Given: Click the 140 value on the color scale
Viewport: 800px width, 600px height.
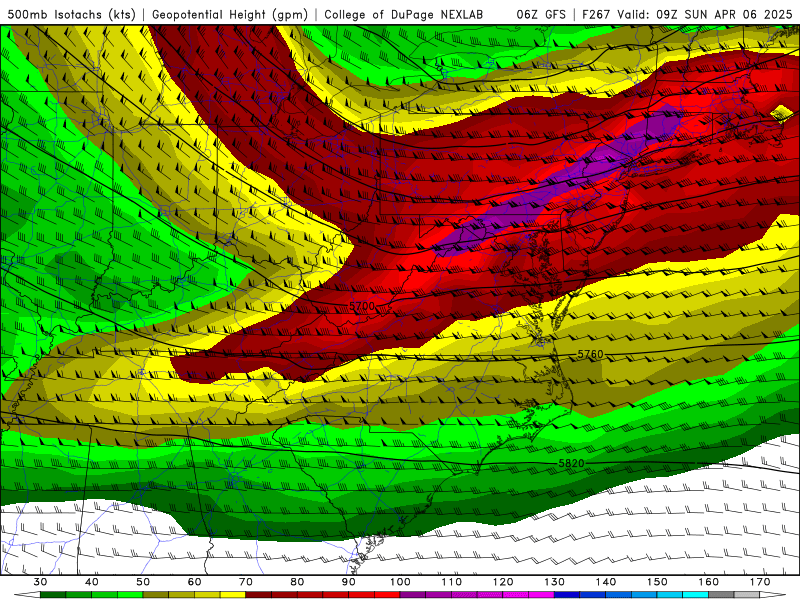Looking at the screenshot, I should pyautogui.click(x=606, y=582).
